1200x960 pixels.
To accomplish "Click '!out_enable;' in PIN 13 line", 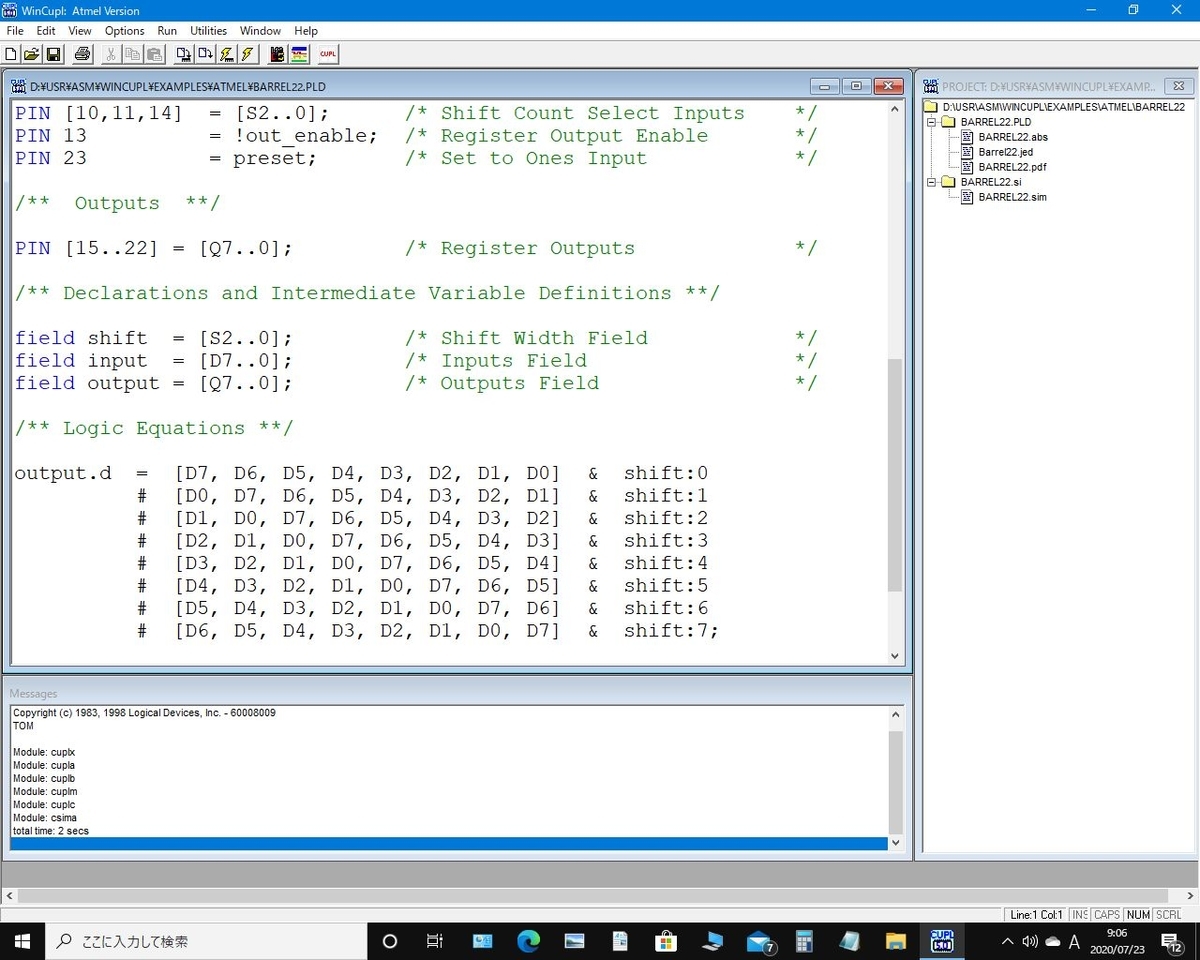I will [x=306, y=136].
